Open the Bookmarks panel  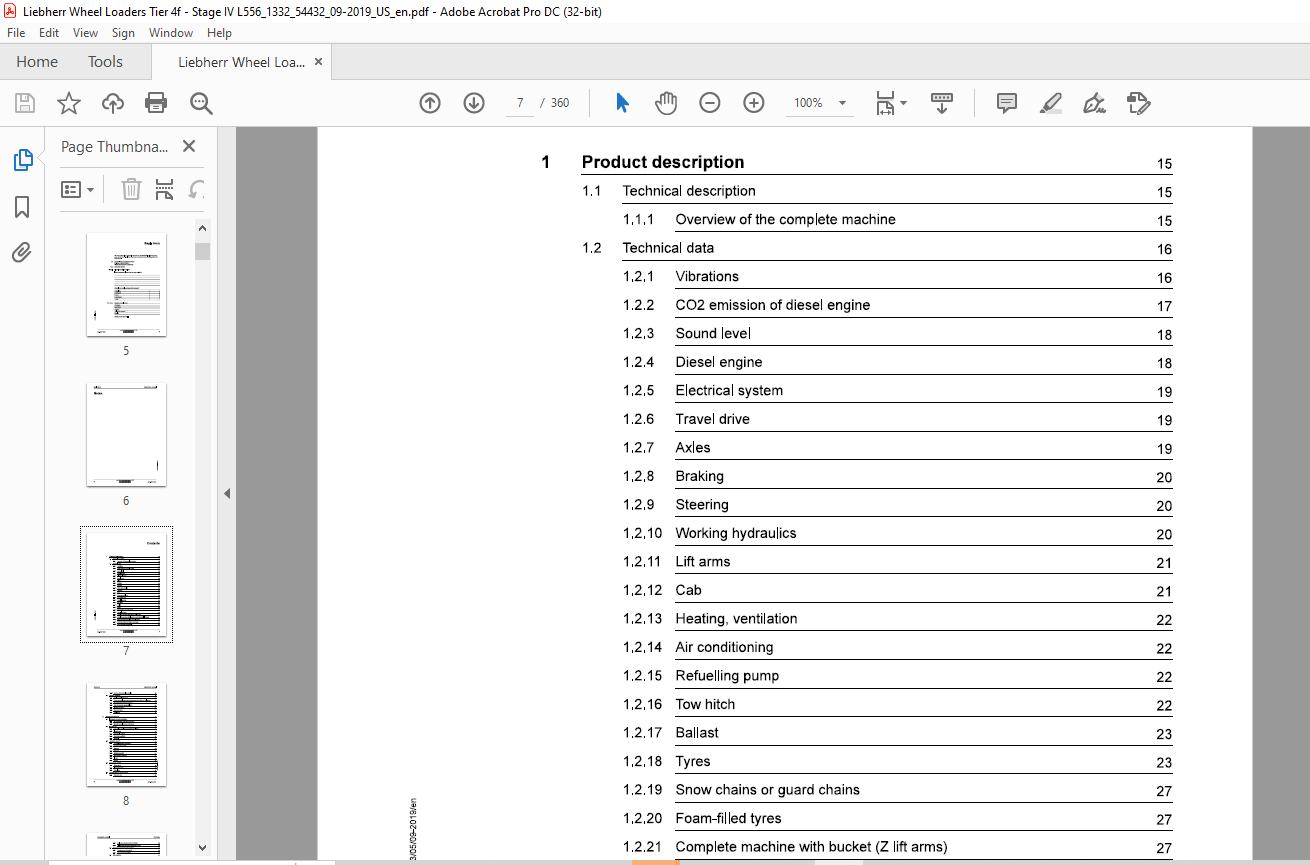[22, 207]
